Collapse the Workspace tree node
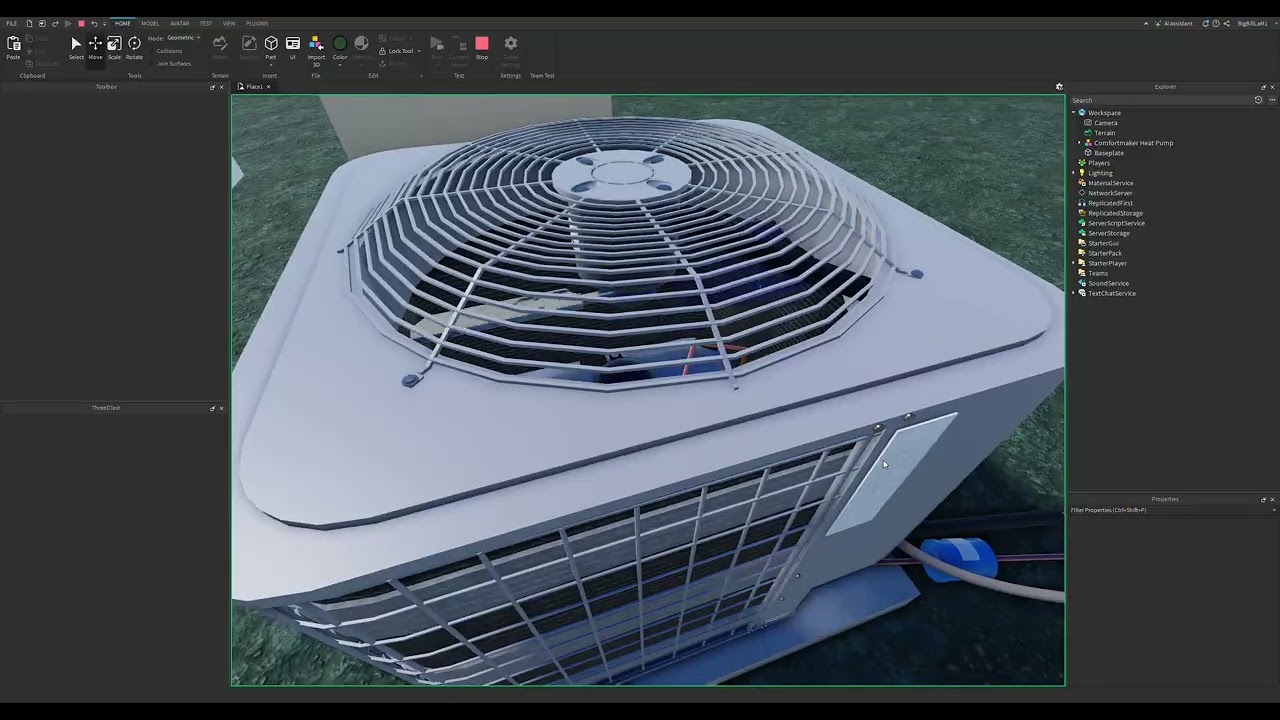 (x=1074, y=113)
